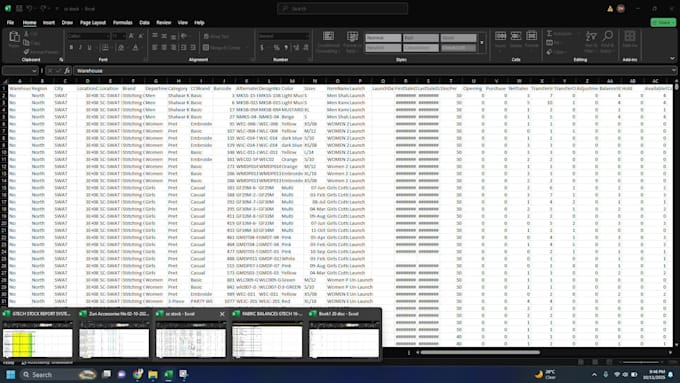Screen dimensions: 680x383
Task: Click the green Share button
Action: tap(663, 23)
